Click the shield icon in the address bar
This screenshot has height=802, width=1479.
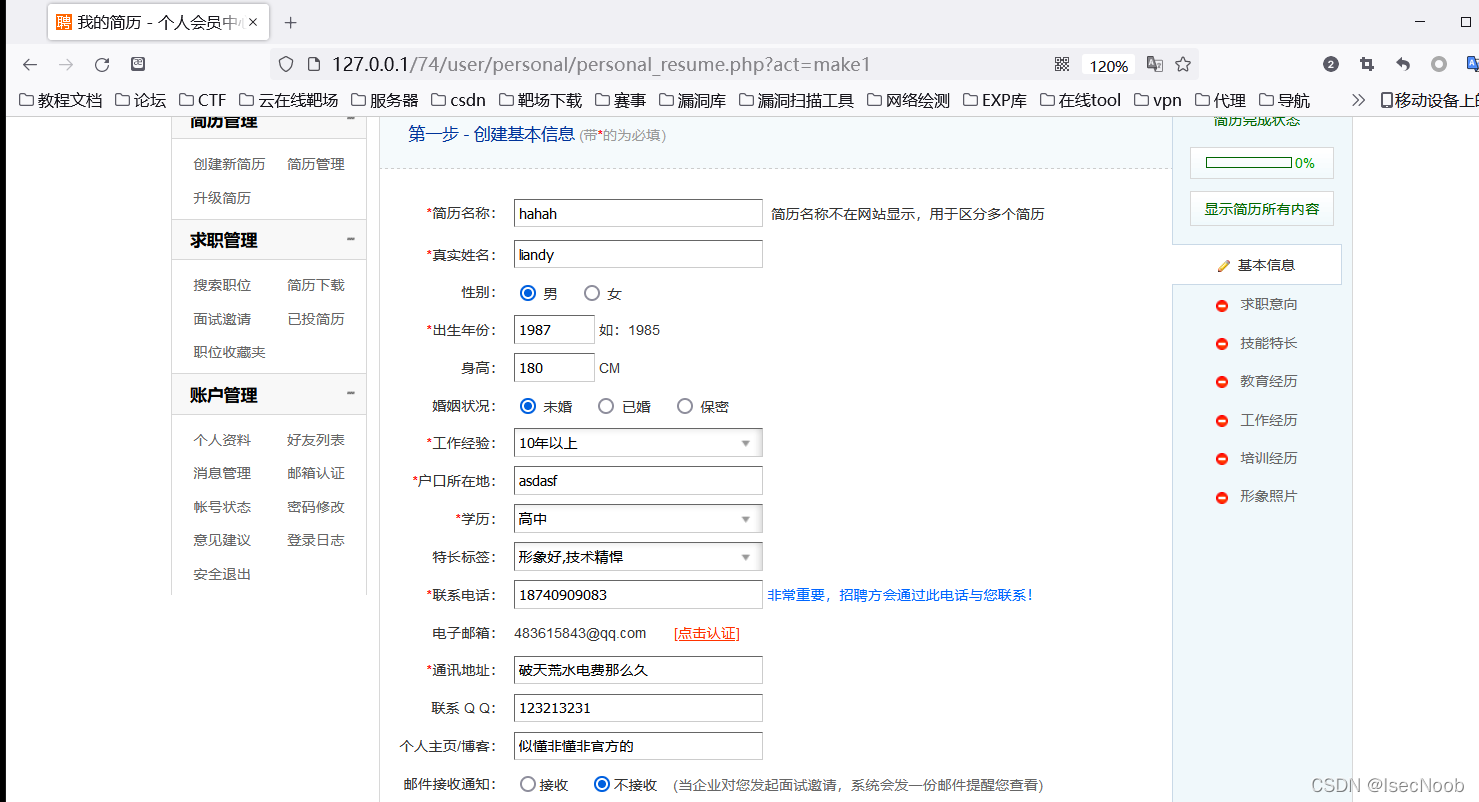(286, 63)
